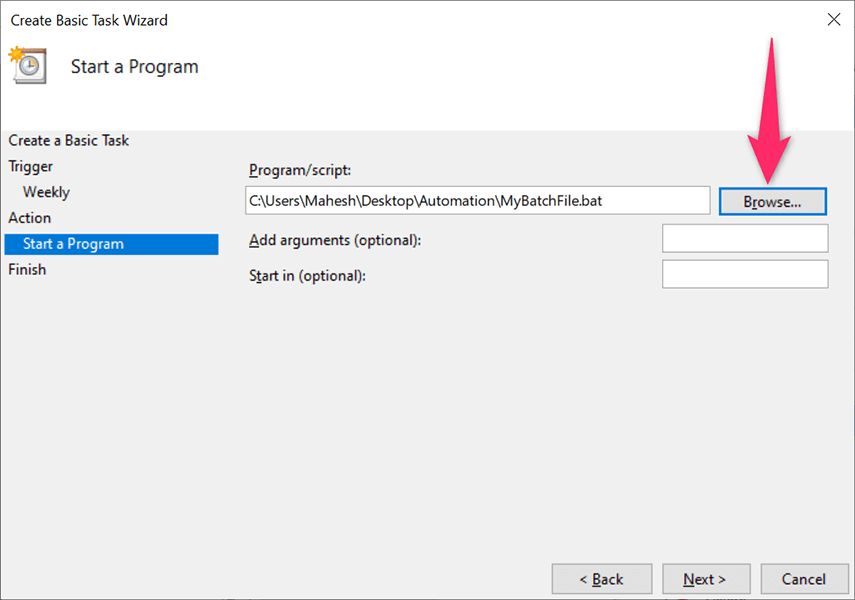
Task: Focus the Start in text box
Action: coord(745,274)
